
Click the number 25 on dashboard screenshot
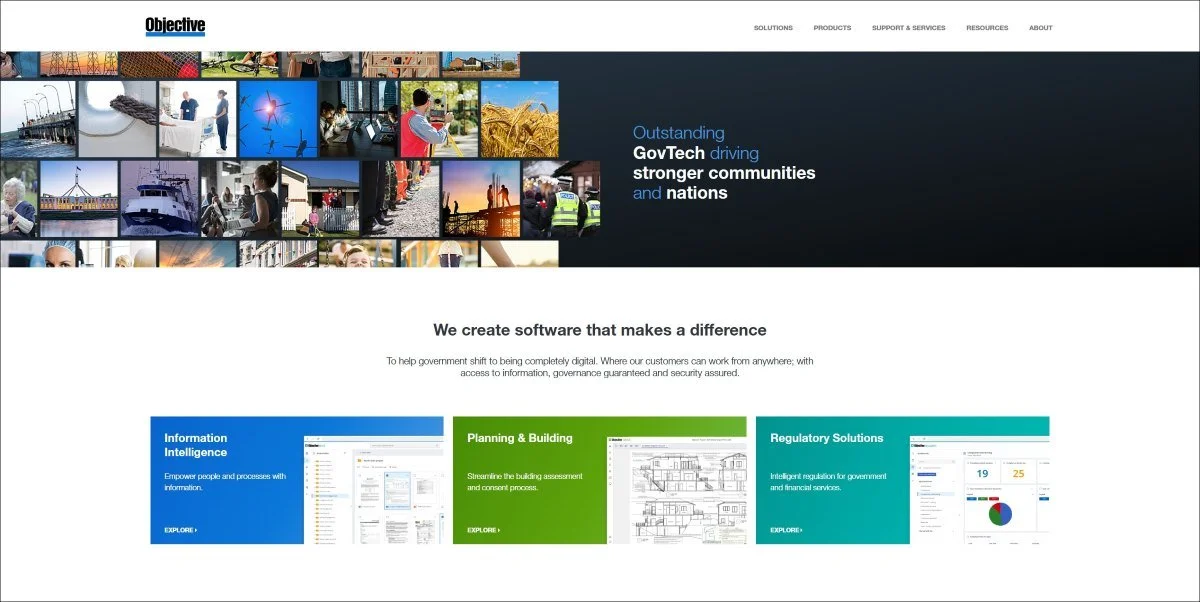1019,474
